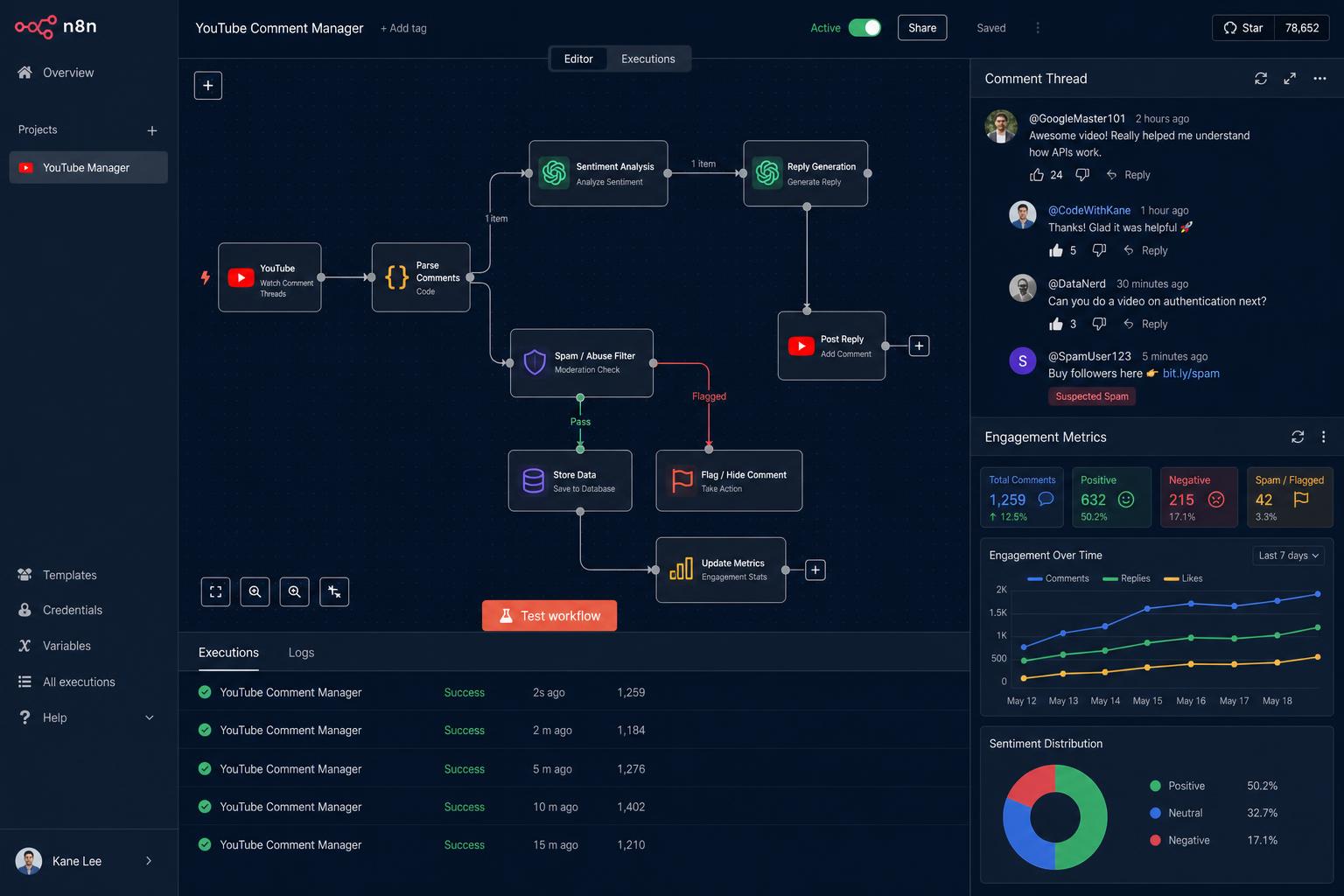Open the Last 7 days range dropdown
Viewport: 1344px width, 896px height.
(x=1288, y=556)
